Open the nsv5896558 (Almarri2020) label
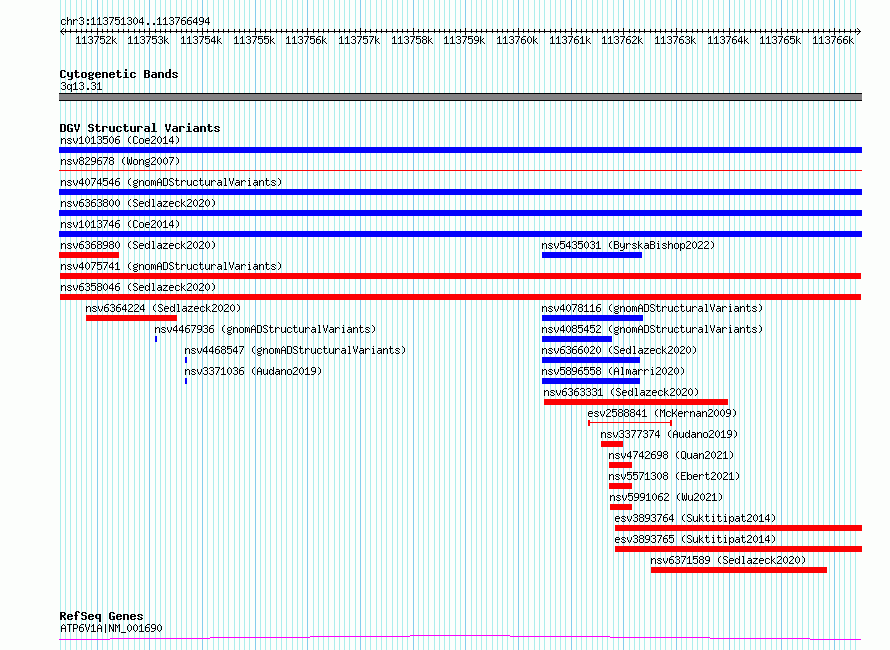Image resolution: width=890 pixels, height=650 pixels. click(x=613, y=371)
